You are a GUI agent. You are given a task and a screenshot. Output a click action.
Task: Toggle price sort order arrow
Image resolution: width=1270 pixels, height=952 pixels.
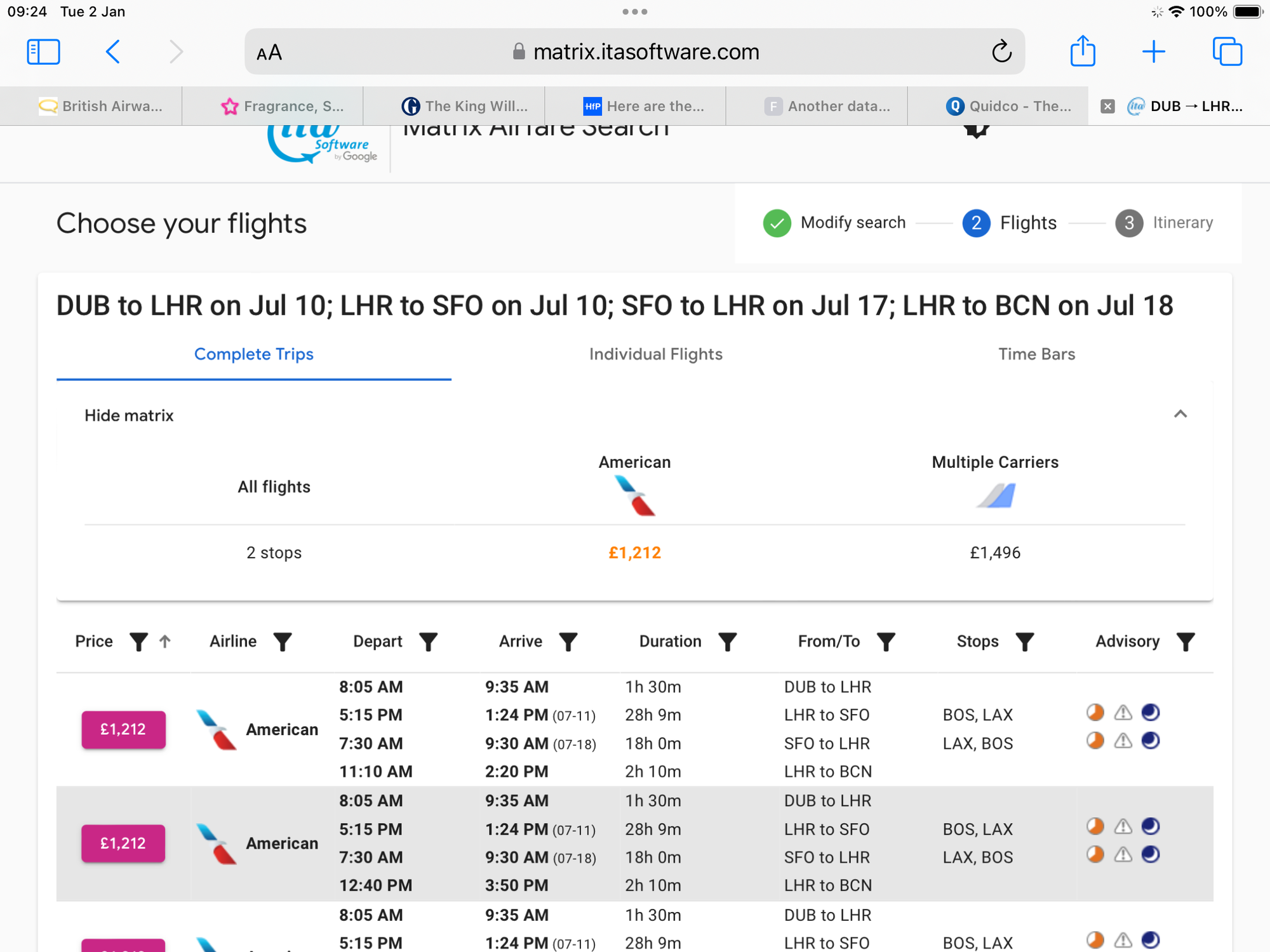pyautogui.click(x=165, y=642)
